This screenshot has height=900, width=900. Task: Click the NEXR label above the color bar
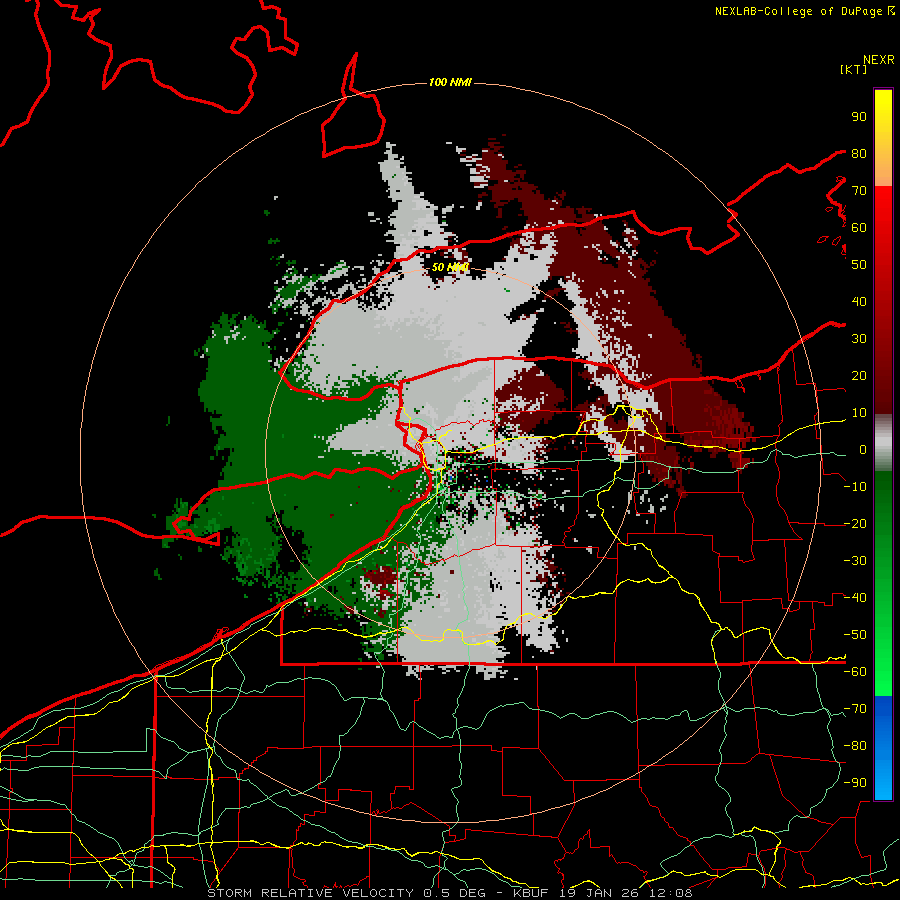coord(879,60)
